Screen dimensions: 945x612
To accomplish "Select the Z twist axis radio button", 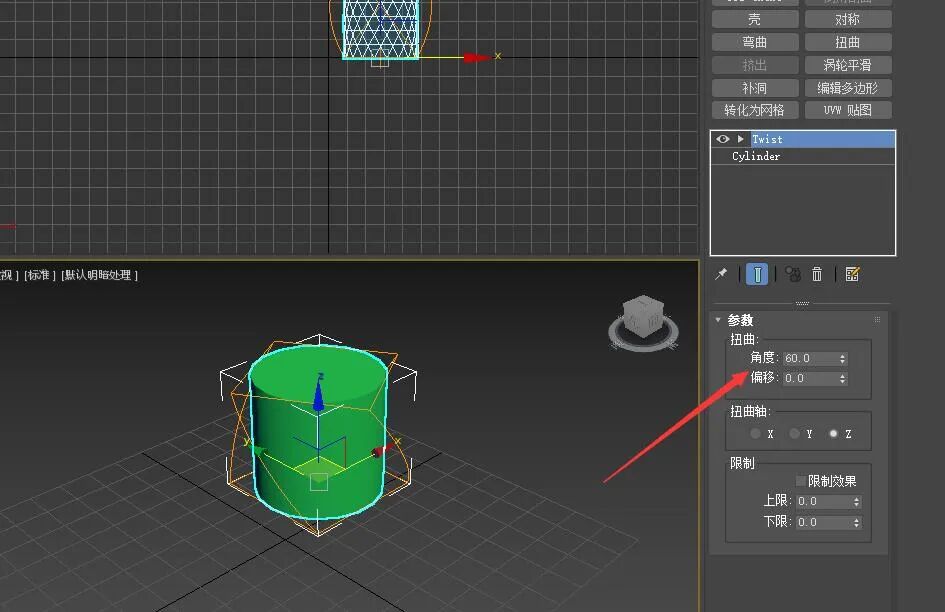I will tap(834, 434).
